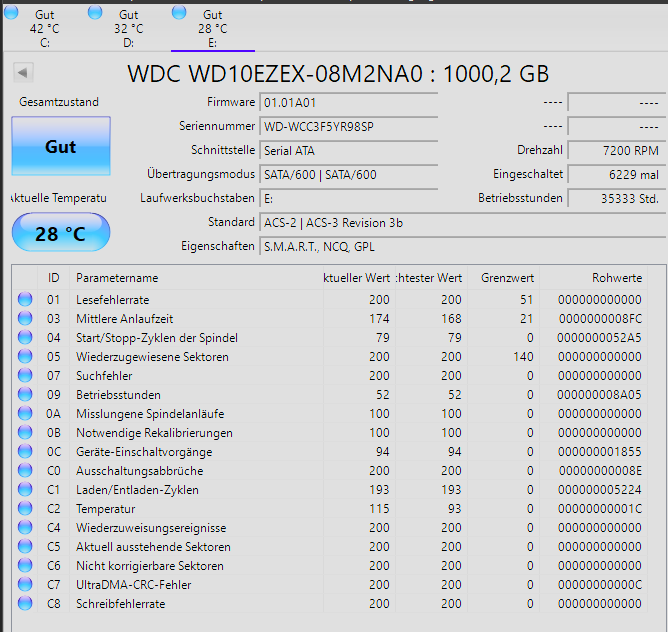Click status orb for Start/Stopp-Zyklen der Spindel

(25, 337)
